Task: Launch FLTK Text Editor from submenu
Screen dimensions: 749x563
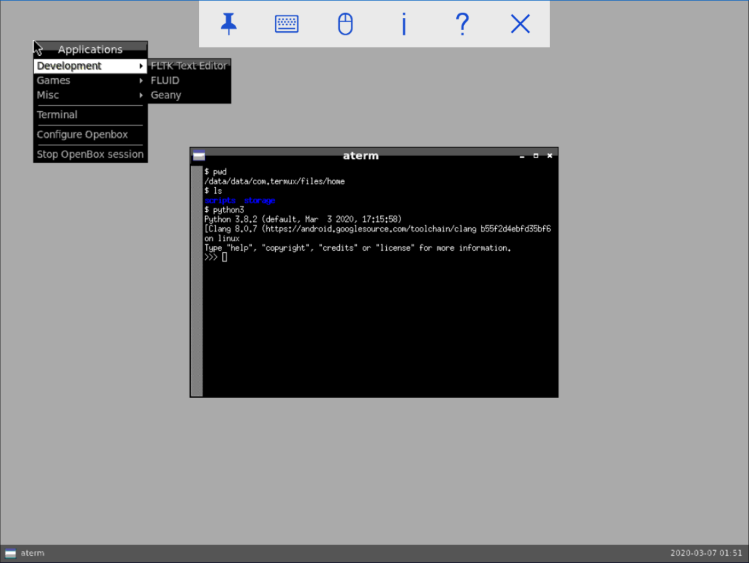Action: (189, 66)
